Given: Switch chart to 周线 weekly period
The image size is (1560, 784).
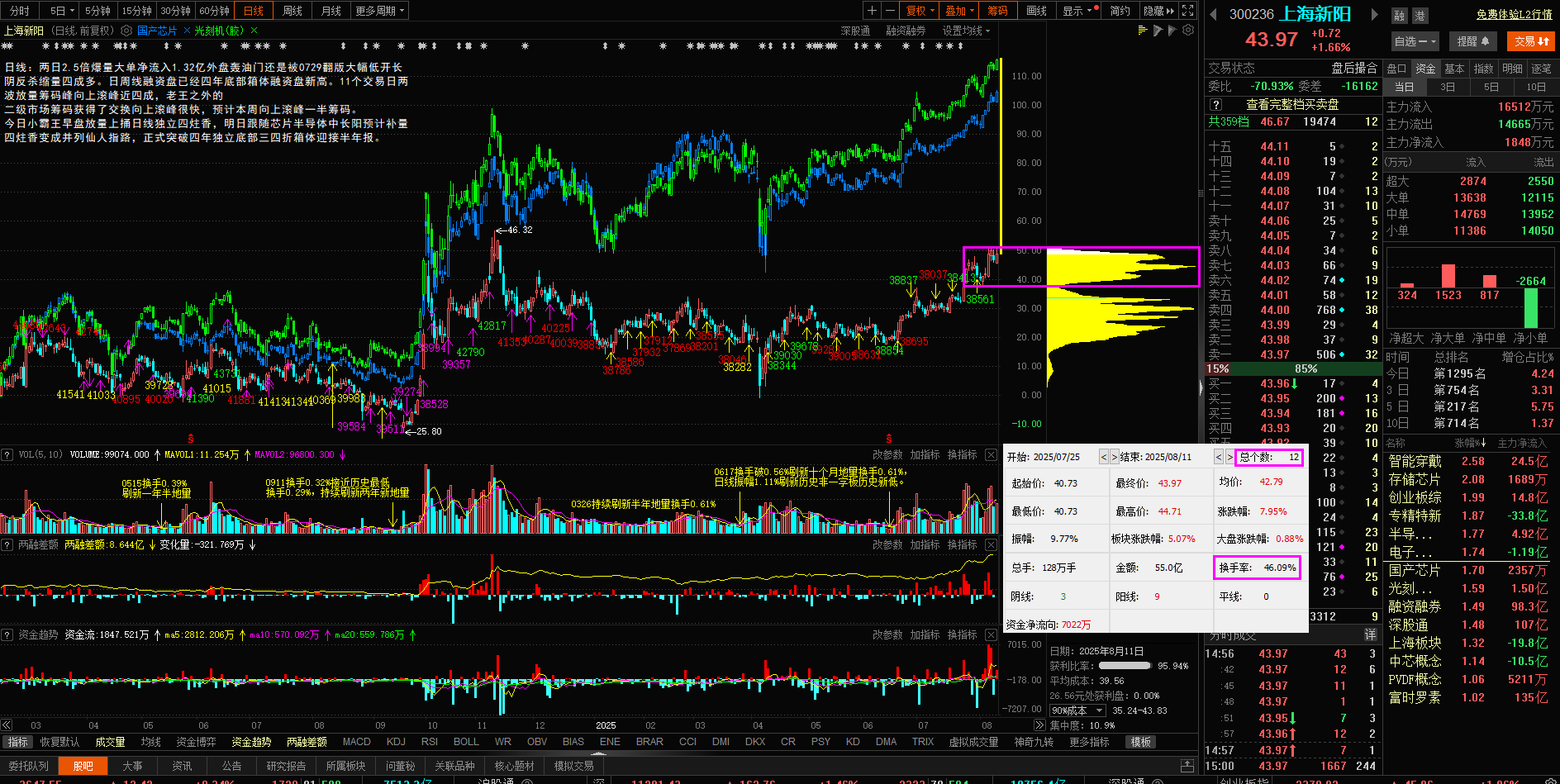Looking at the screenshot, I should (292, 11).
